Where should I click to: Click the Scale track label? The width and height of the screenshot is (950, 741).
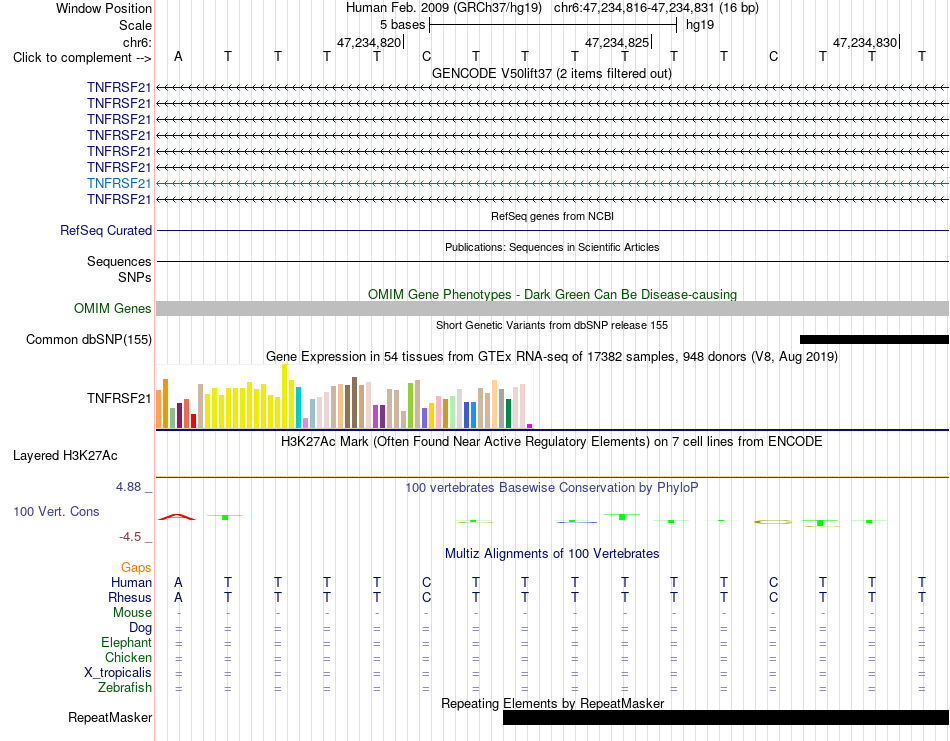coord(136,25)
